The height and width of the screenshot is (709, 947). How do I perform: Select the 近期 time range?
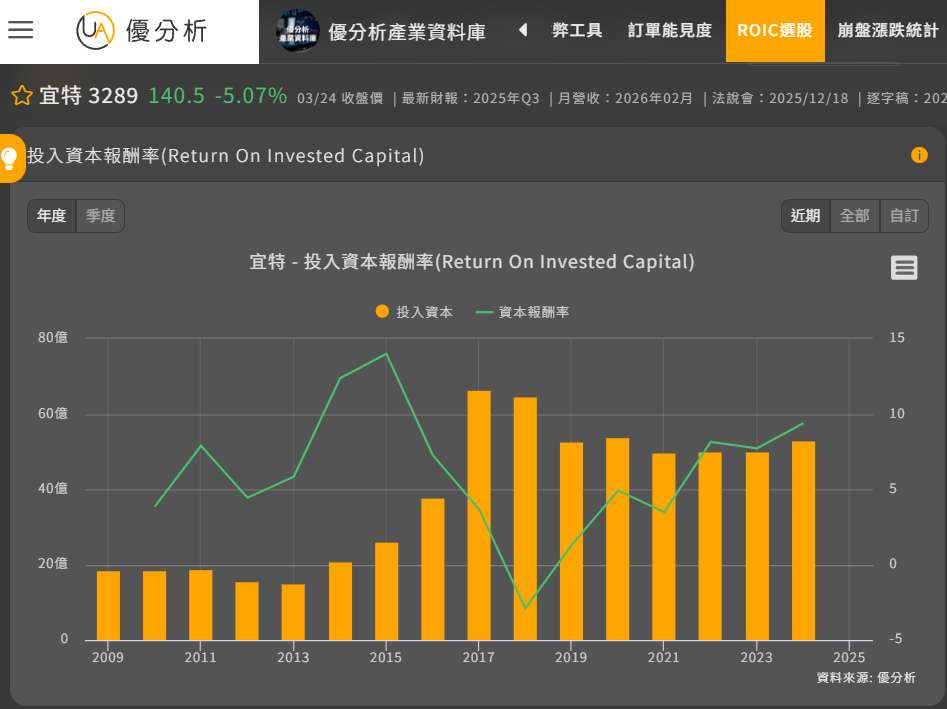(805, 216)
